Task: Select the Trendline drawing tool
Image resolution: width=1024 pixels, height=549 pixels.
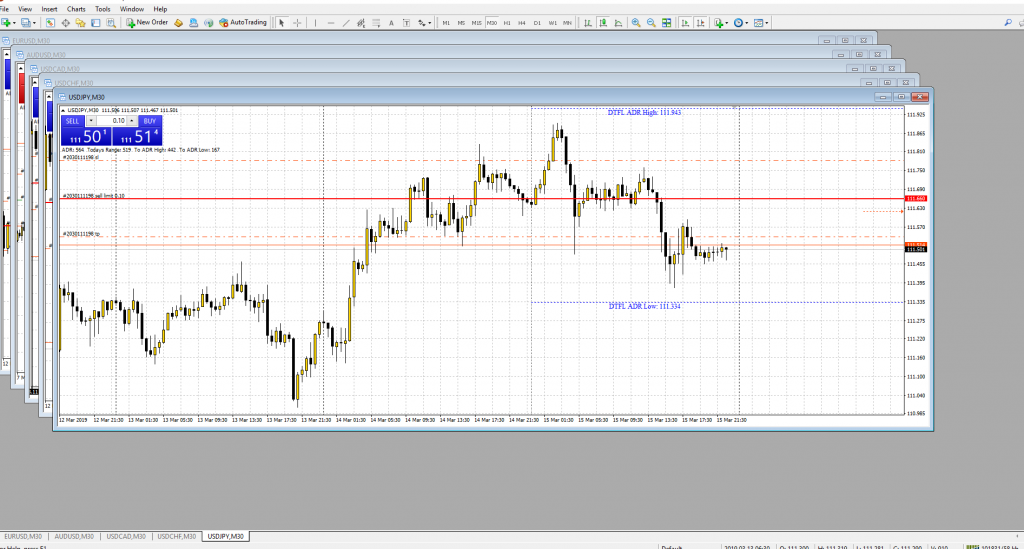Action: pos(345,23)
